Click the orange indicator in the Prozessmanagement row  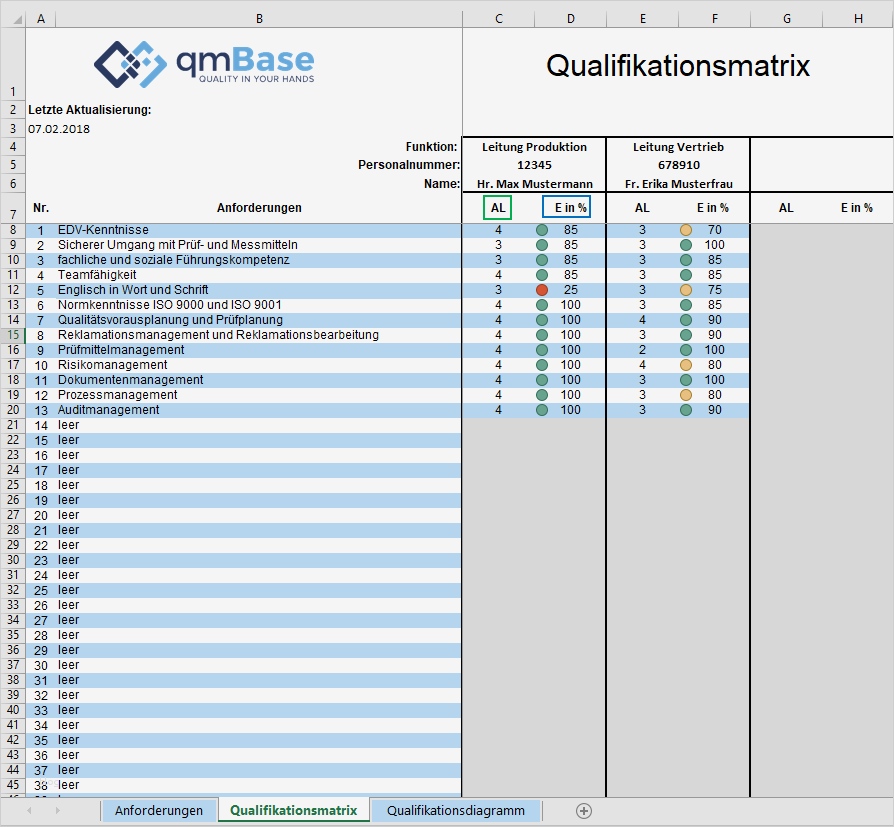[x=686, y=395]
